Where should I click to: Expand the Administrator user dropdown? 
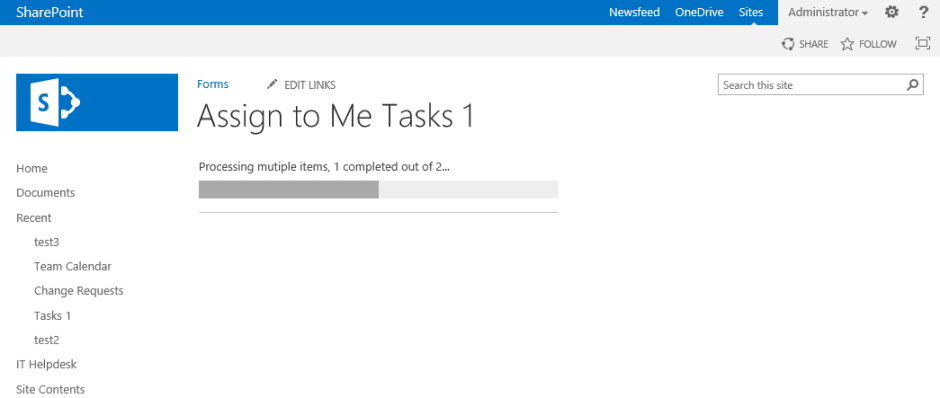click(827, 12)
